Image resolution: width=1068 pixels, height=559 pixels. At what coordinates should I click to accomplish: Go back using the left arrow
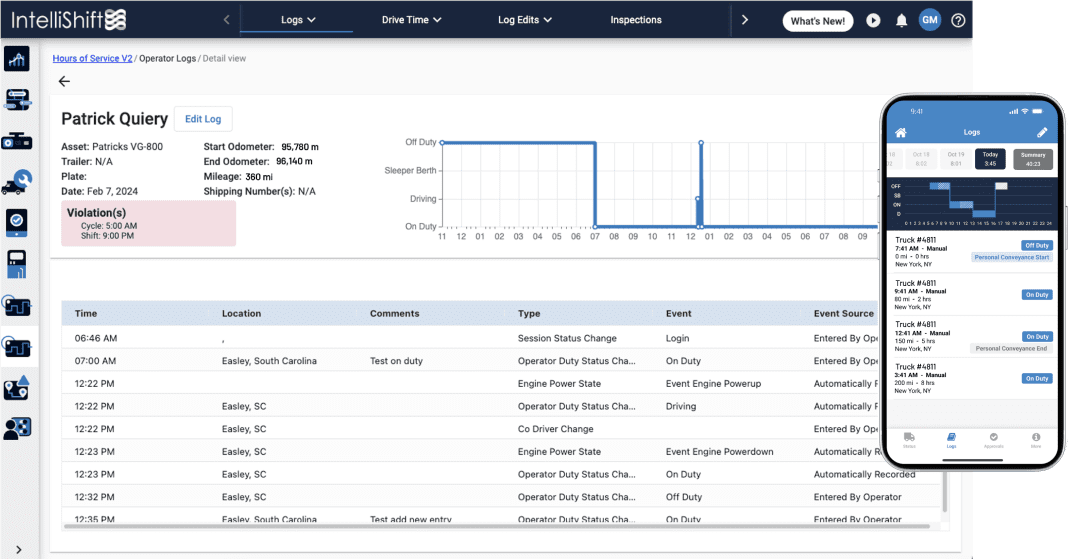pos(64,81)
